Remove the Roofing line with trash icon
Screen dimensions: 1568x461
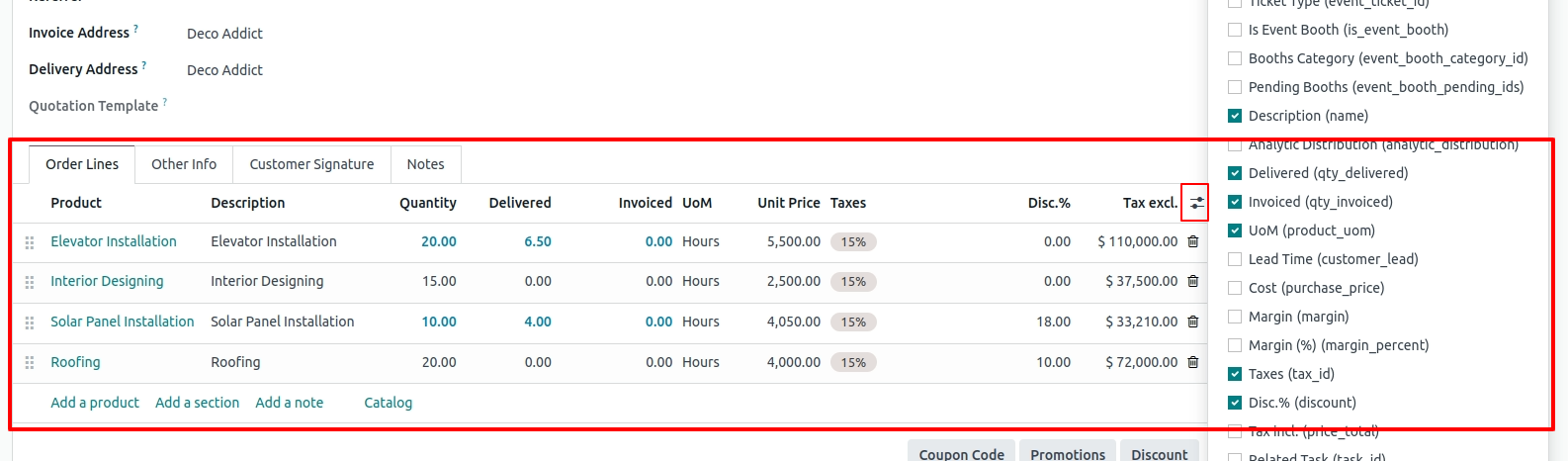1193,362
